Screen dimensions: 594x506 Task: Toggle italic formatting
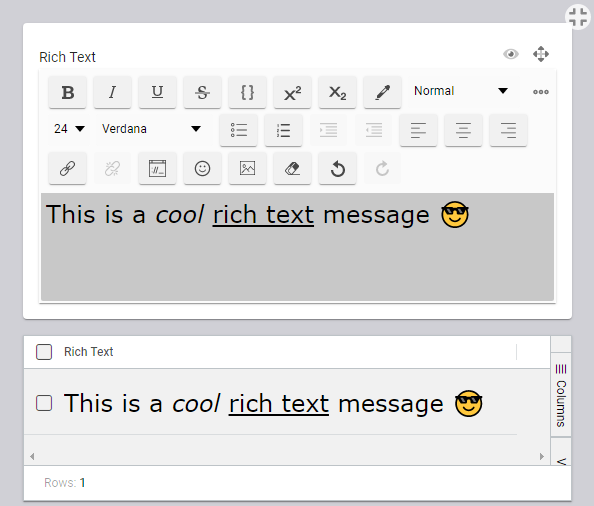tap(113, 92)
